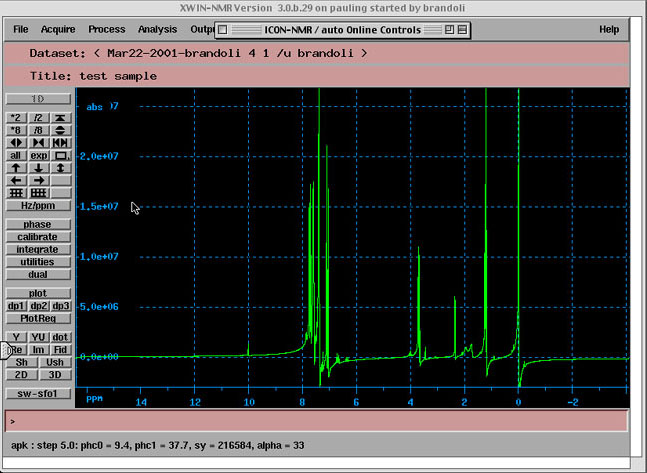
Task: Toggle the Y axis display button
Action: (x=16, y=337)
